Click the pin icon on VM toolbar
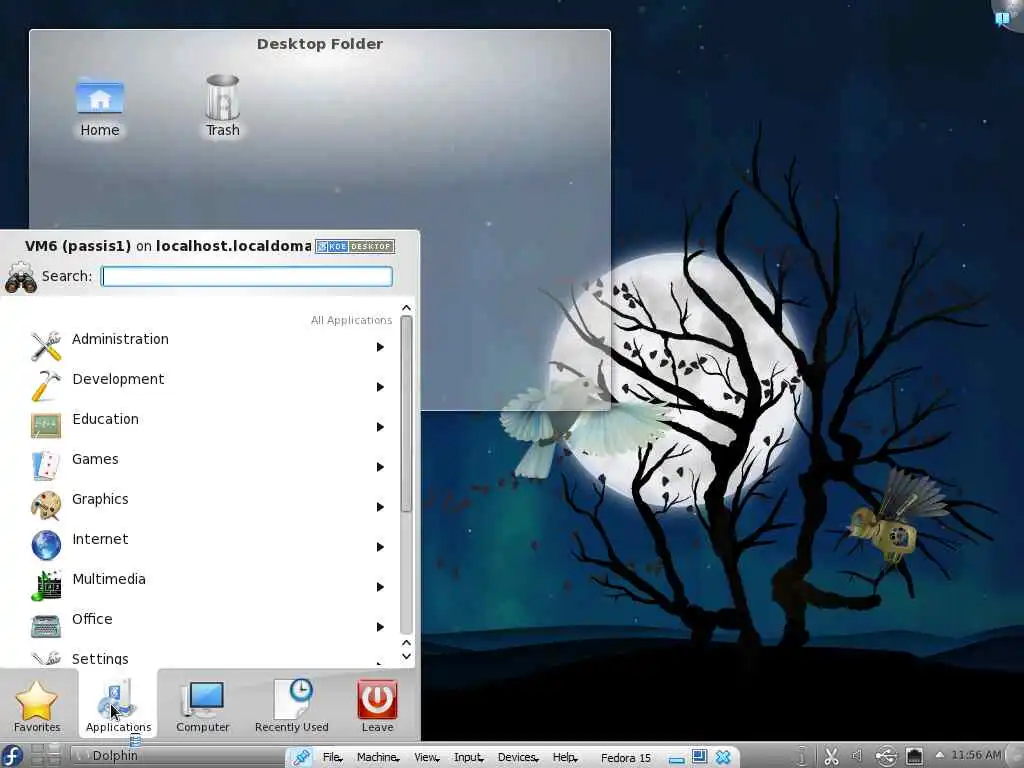Image resolution: width=1024 pixels, height=768 pixels. coord(300,757)
